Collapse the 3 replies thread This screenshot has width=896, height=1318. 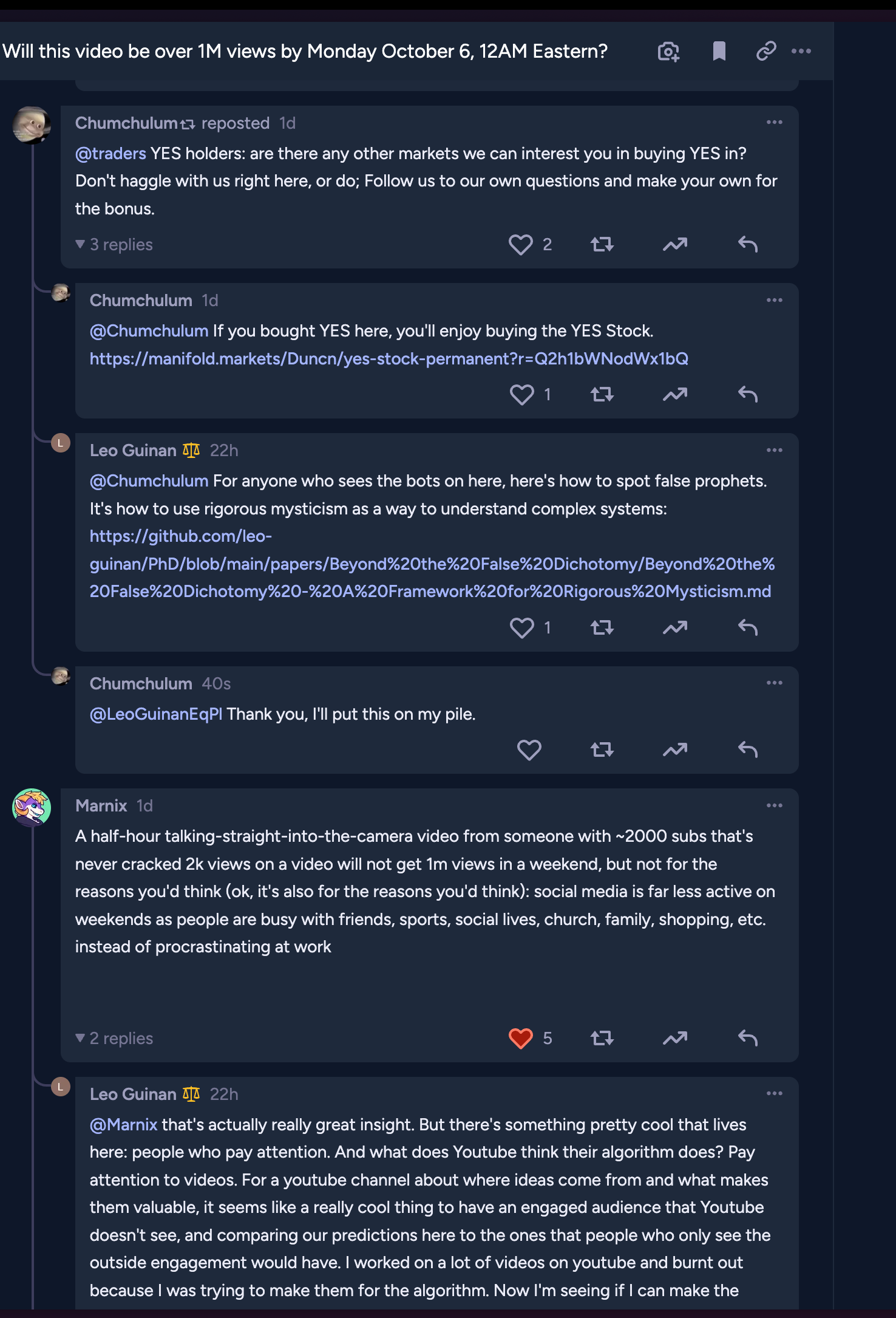click(114, 245)
